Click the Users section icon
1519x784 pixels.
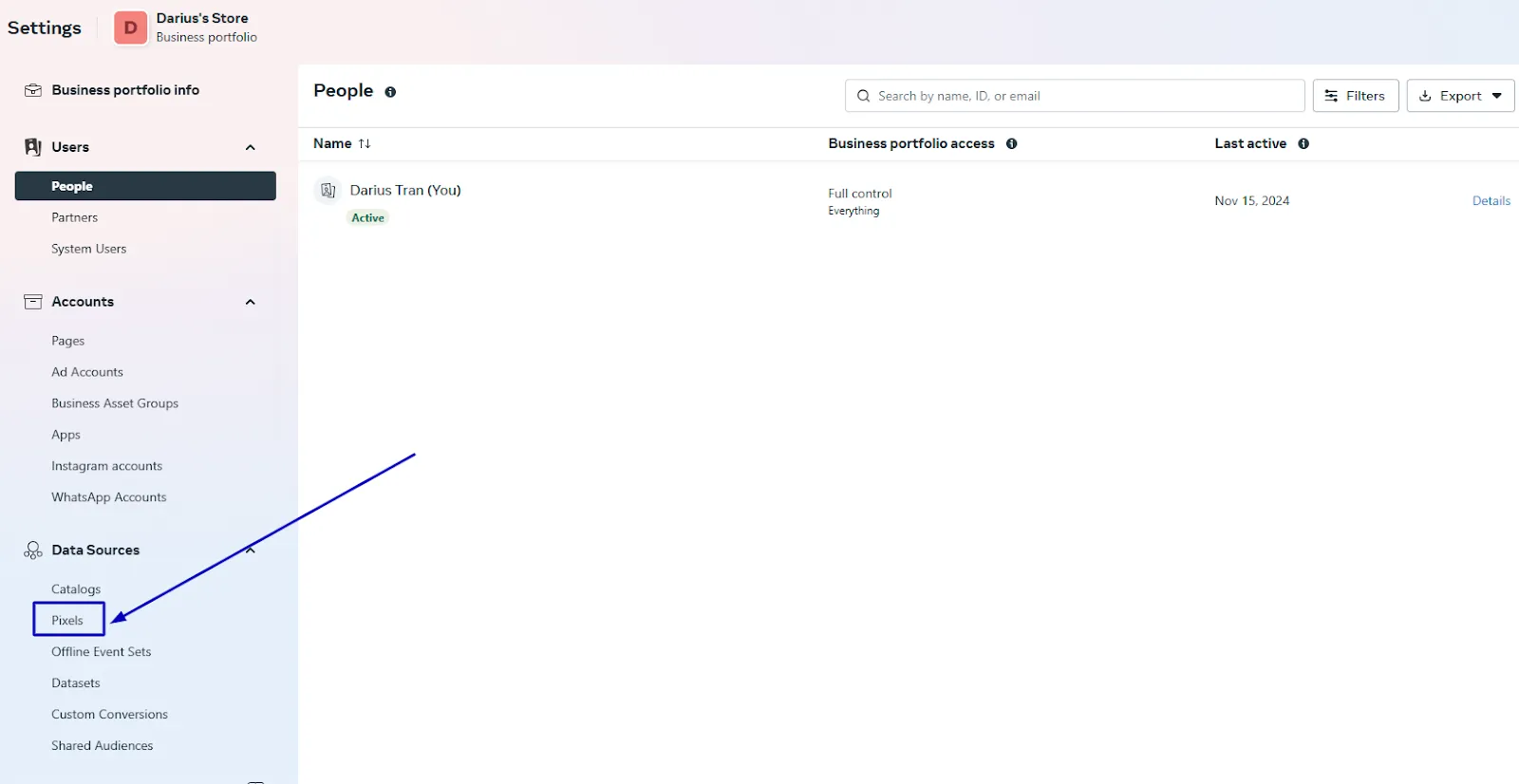tap(33, 147)
